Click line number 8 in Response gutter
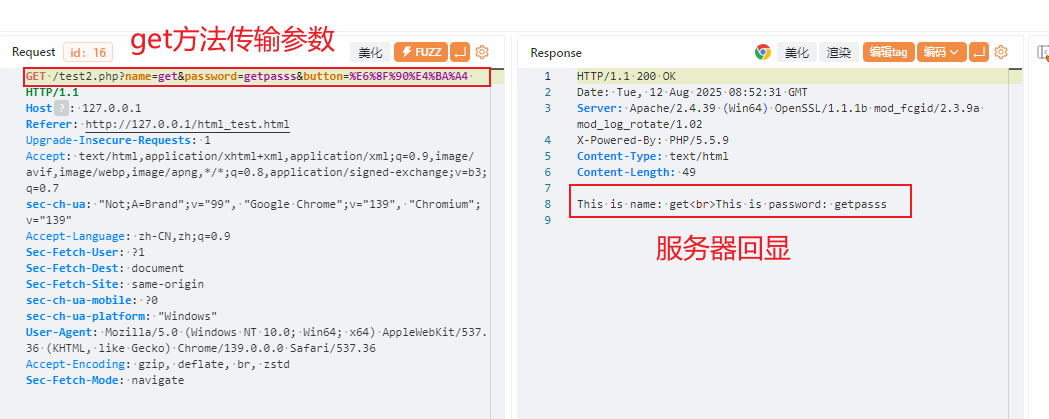Image resolution: width=1049 pixels, height=419 pixels. point(548,205)
